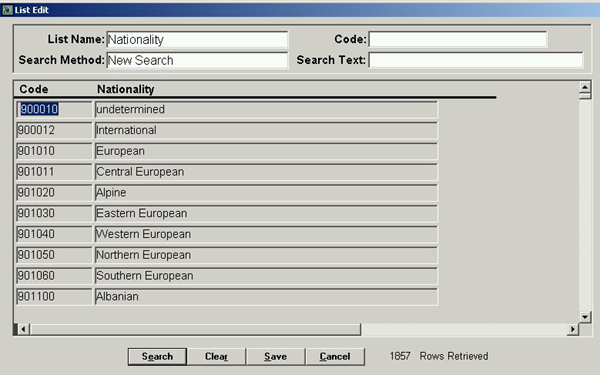The height and width of the screenshot is (375, 600).
Task: Click the 'Albanian' nationality cell
Action: 266,296
